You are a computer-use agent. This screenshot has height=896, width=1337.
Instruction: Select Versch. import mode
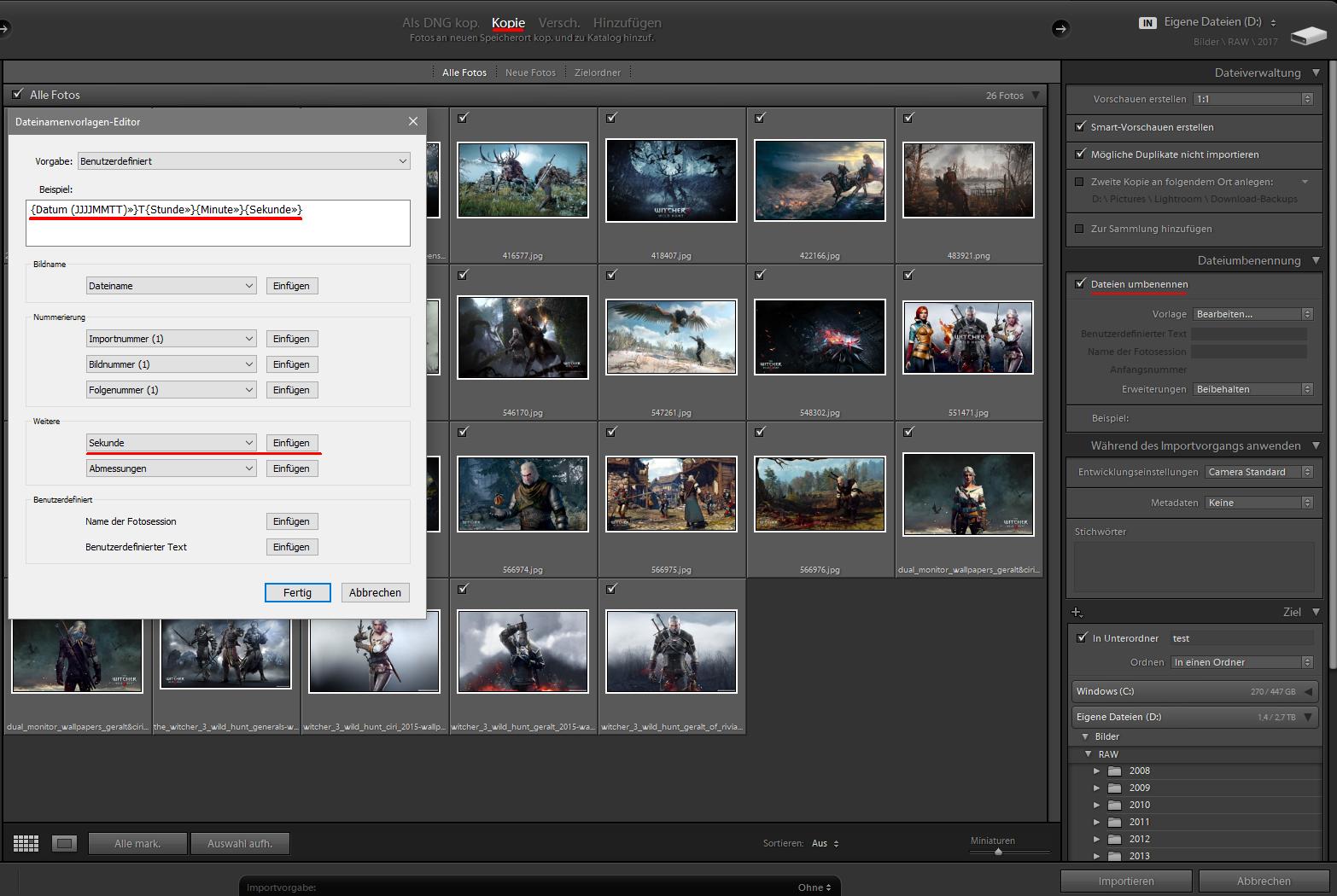[x=559, y=23]
